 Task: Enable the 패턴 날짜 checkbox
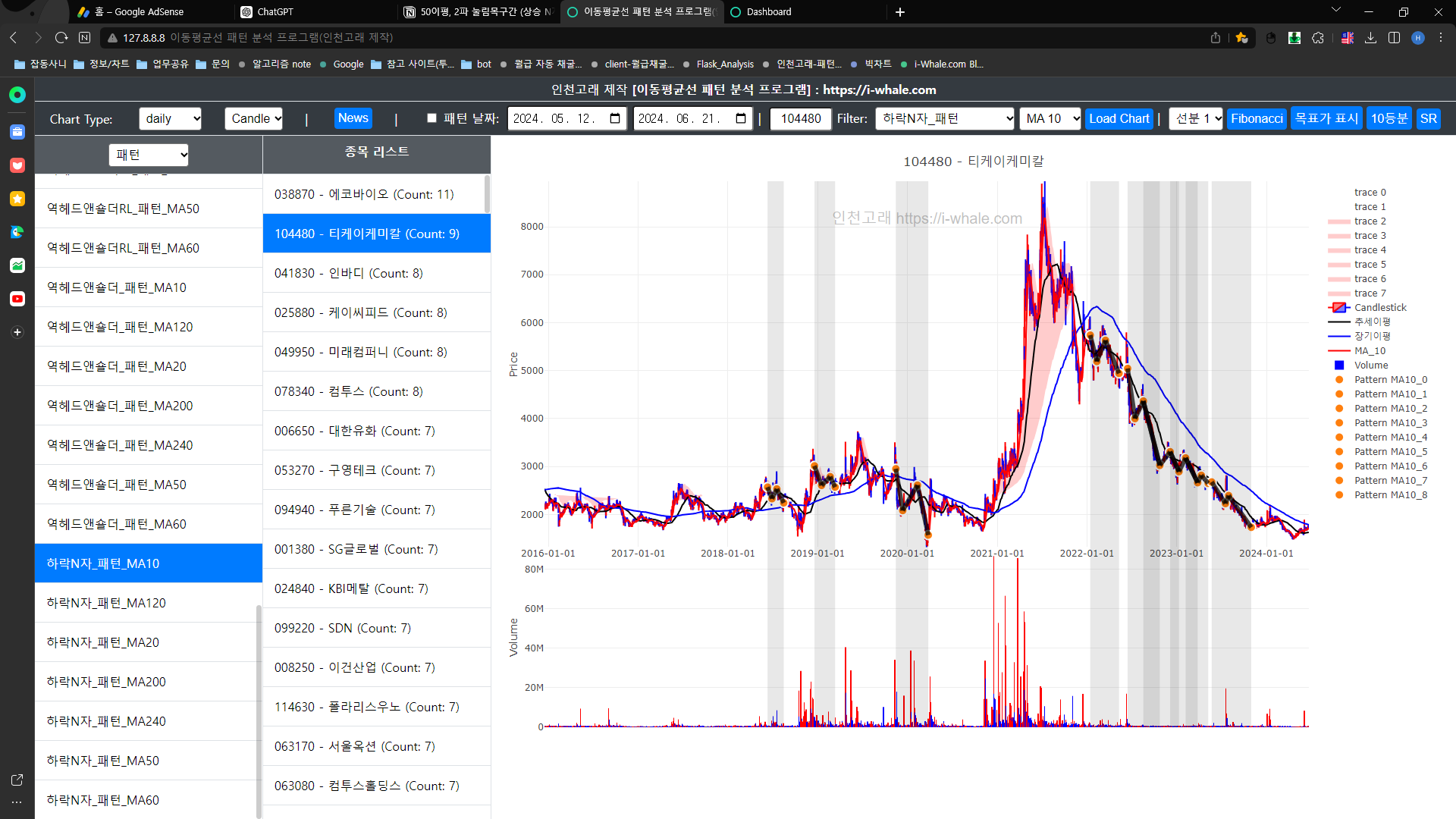[x=431, y=118]
